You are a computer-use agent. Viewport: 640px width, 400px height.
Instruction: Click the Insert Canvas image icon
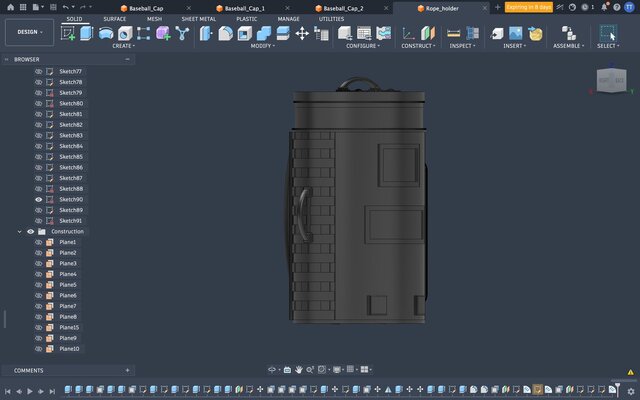(x=516, y=33)
